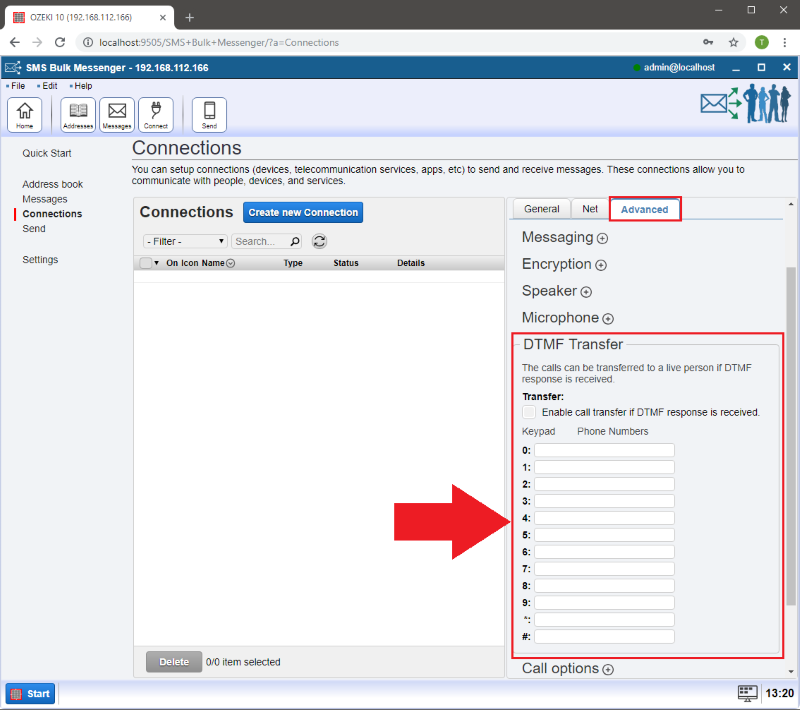Click the keyboard icon in taskbar
Screen dimensions: 800x710
(x=746, y=693)
